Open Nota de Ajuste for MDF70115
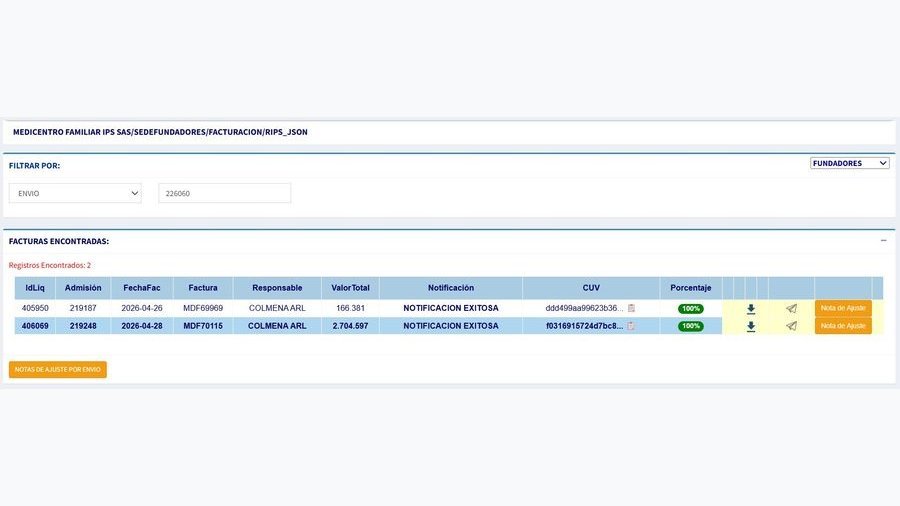Image resolution: width=900 pixels, height=506 pixels. (843, 326)
